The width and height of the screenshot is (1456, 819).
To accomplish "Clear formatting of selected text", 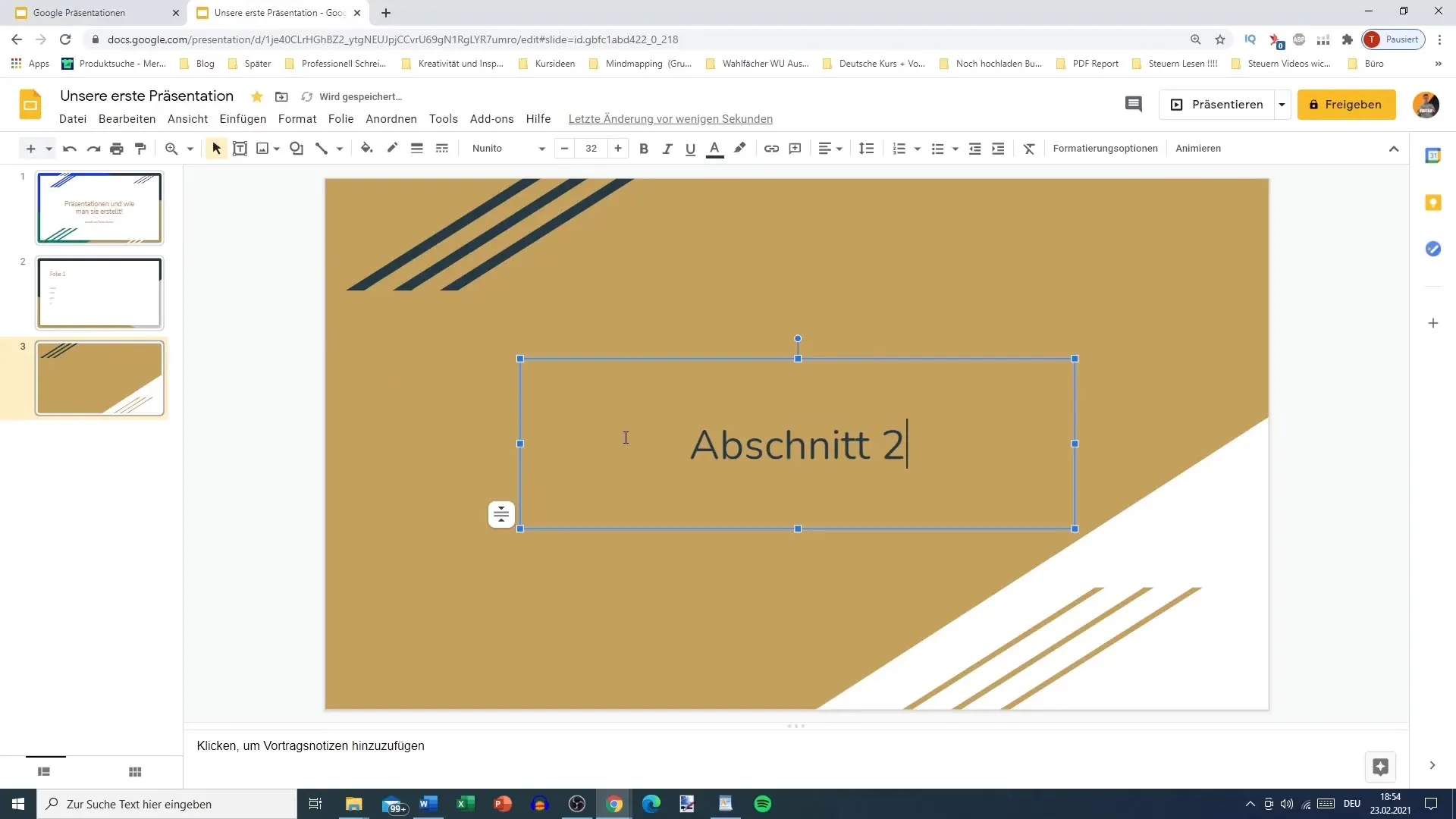I will [x=1029, y=149].
